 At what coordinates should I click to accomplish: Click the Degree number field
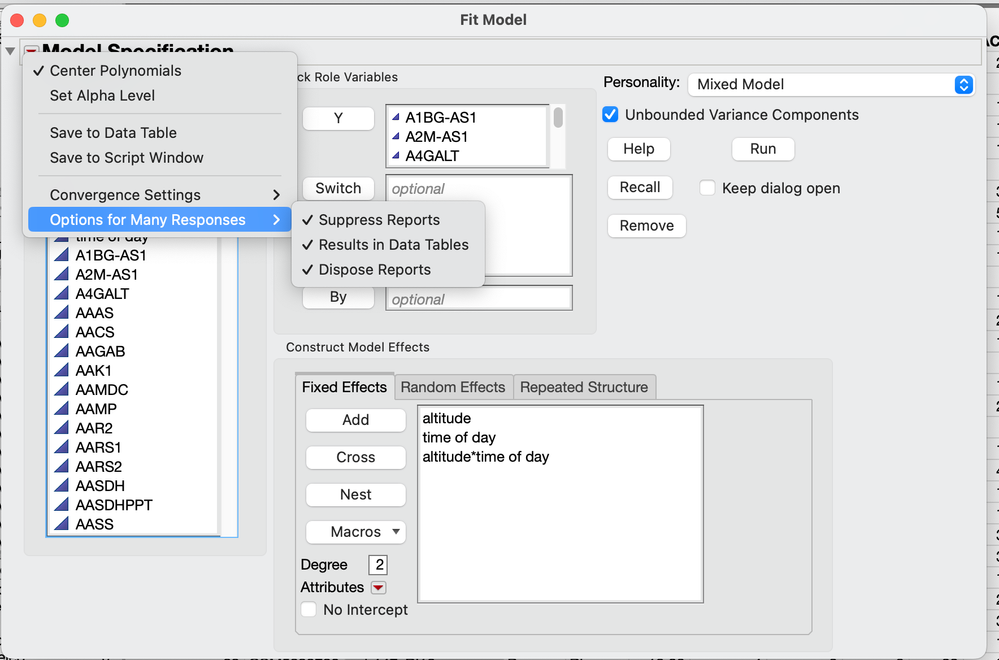tap(377, 565)
